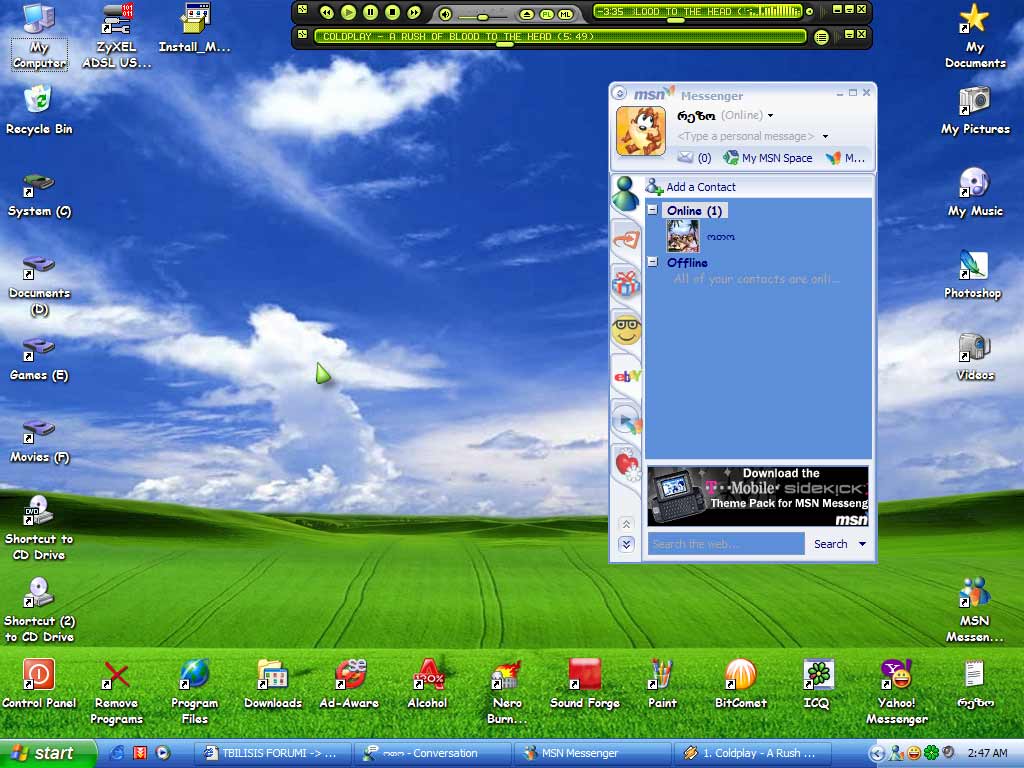
Task: Click the Taz display picture
Action: (641, 131)
